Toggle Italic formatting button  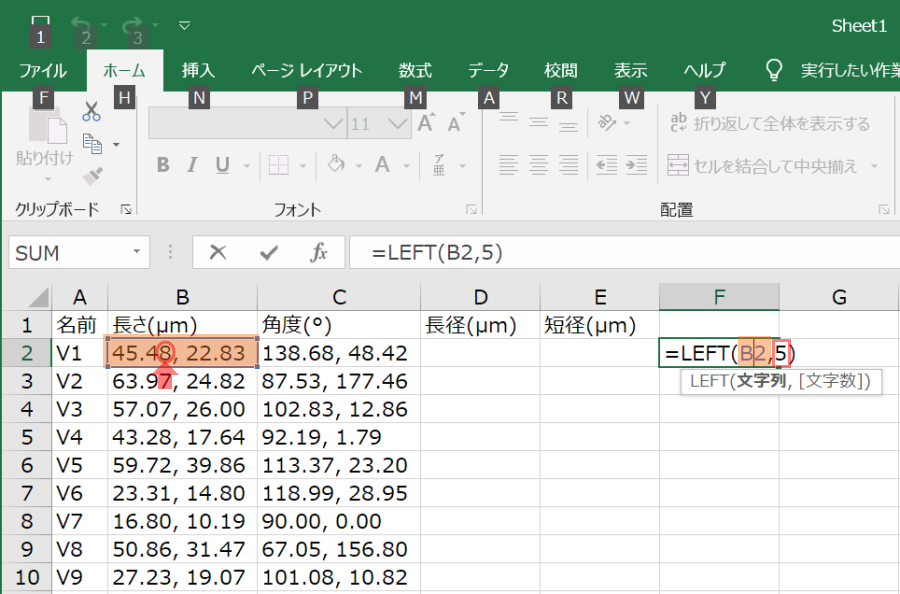click(192, 165)
